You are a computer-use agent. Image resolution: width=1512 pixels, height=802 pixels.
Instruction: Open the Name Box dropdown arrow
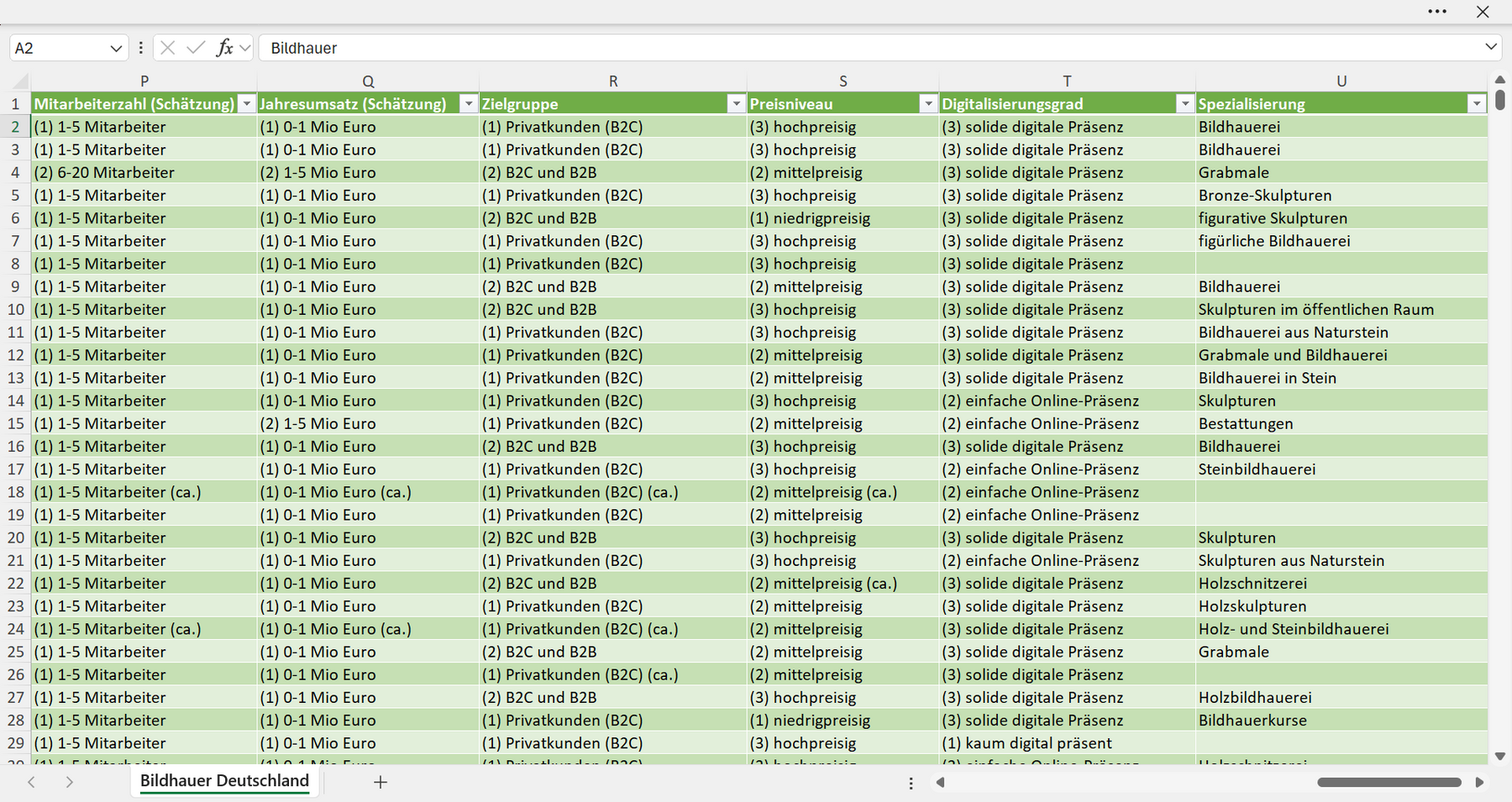[x=116, y=49]
